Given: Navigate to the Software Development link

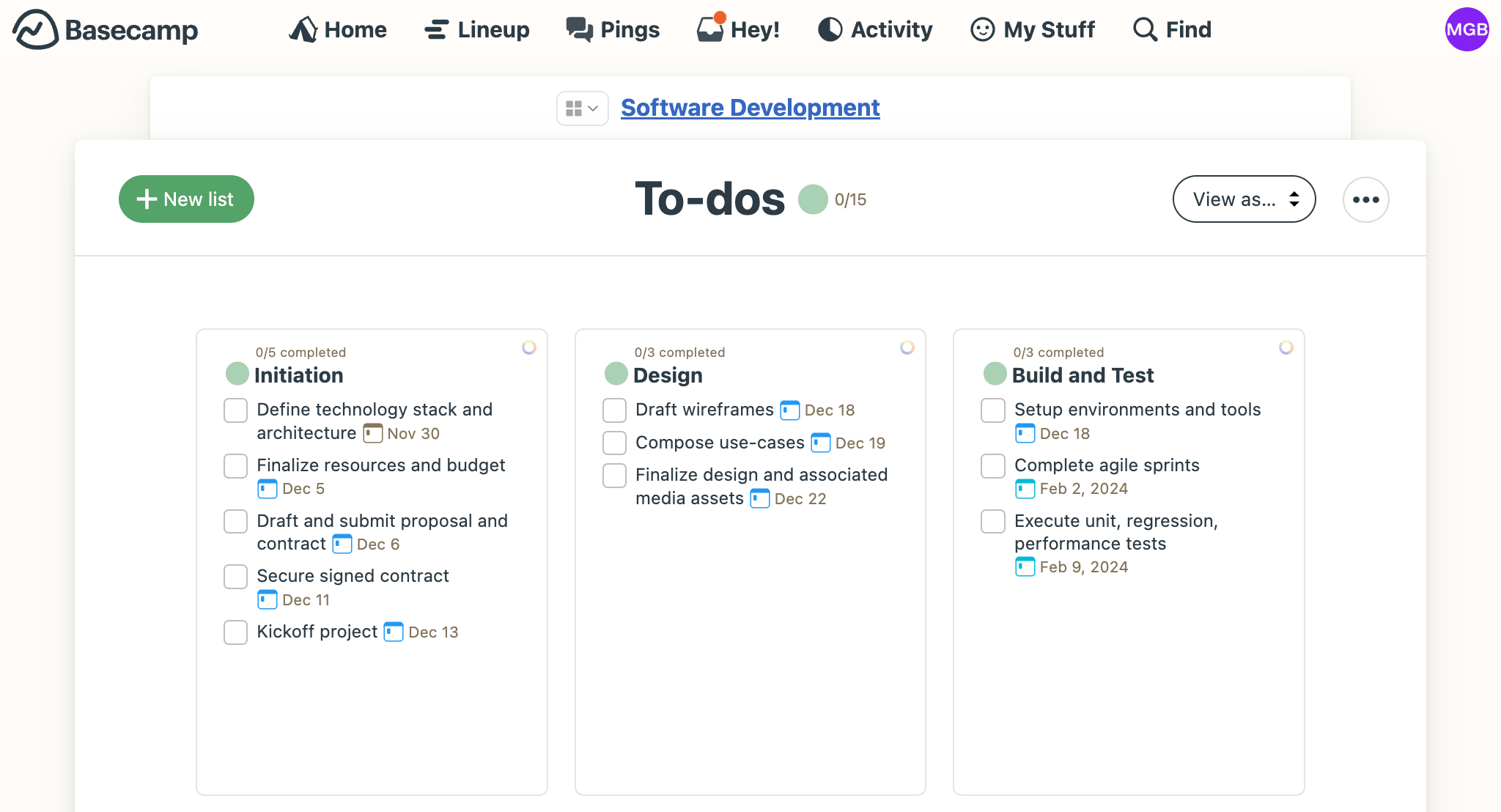Looking at the screenshot, I should (750, 107).
